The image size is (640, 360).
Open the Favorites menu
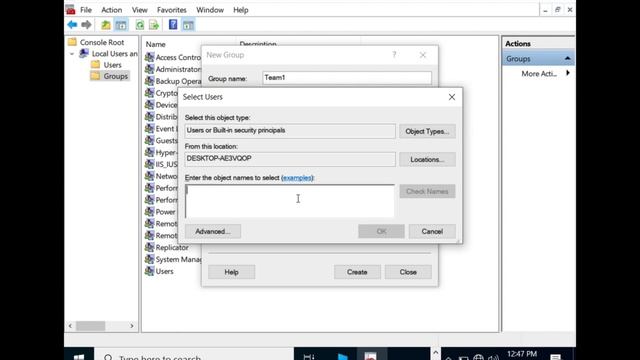point(171,10)
